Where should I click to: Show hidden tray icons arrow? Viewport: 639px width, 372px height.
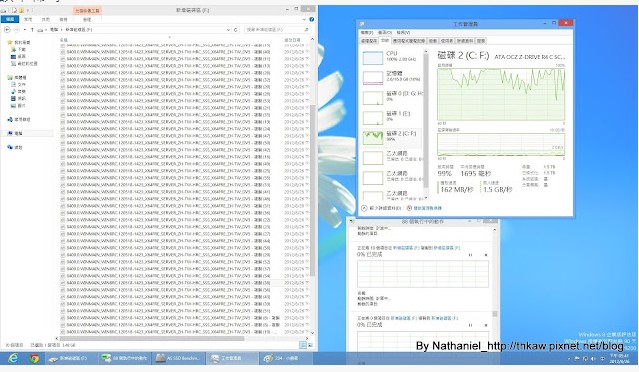pos(569,359)
